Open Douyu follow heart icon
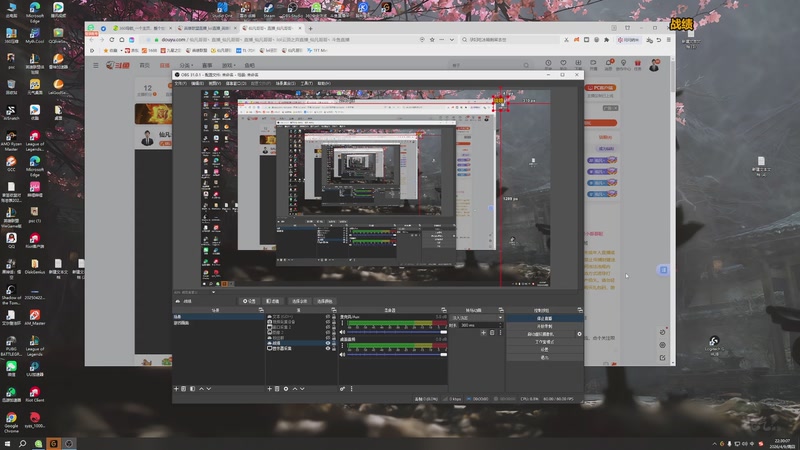800x450 pixels. tap(563, 64)
